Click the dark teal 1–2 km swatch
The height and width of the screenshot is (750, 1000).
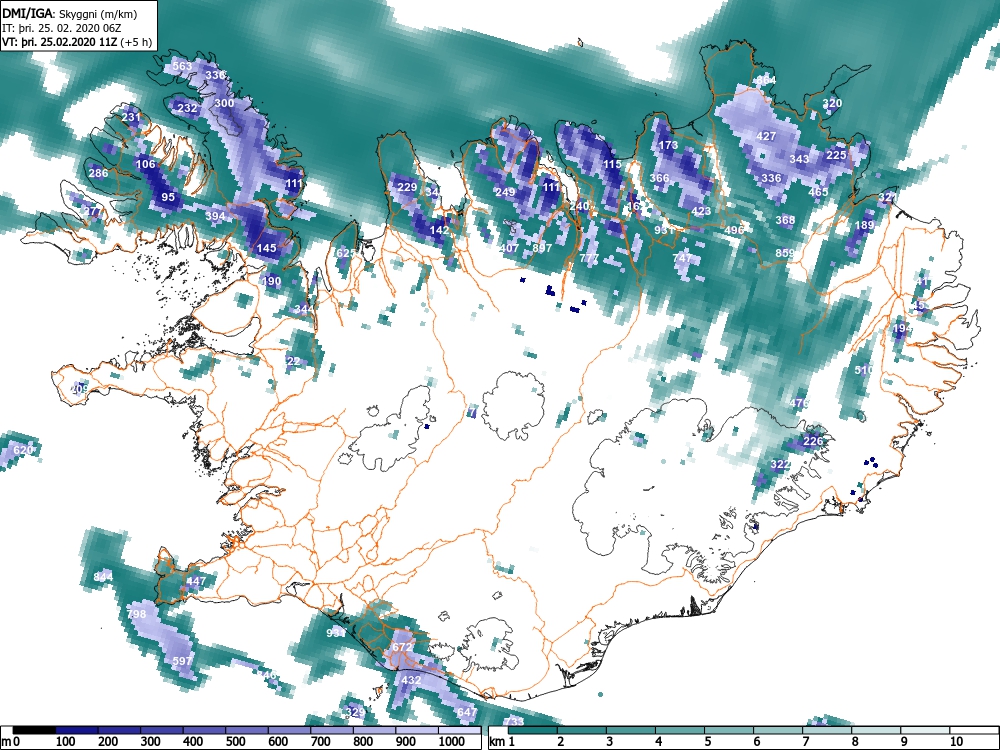pyautogui.click(x=533, y=730)
